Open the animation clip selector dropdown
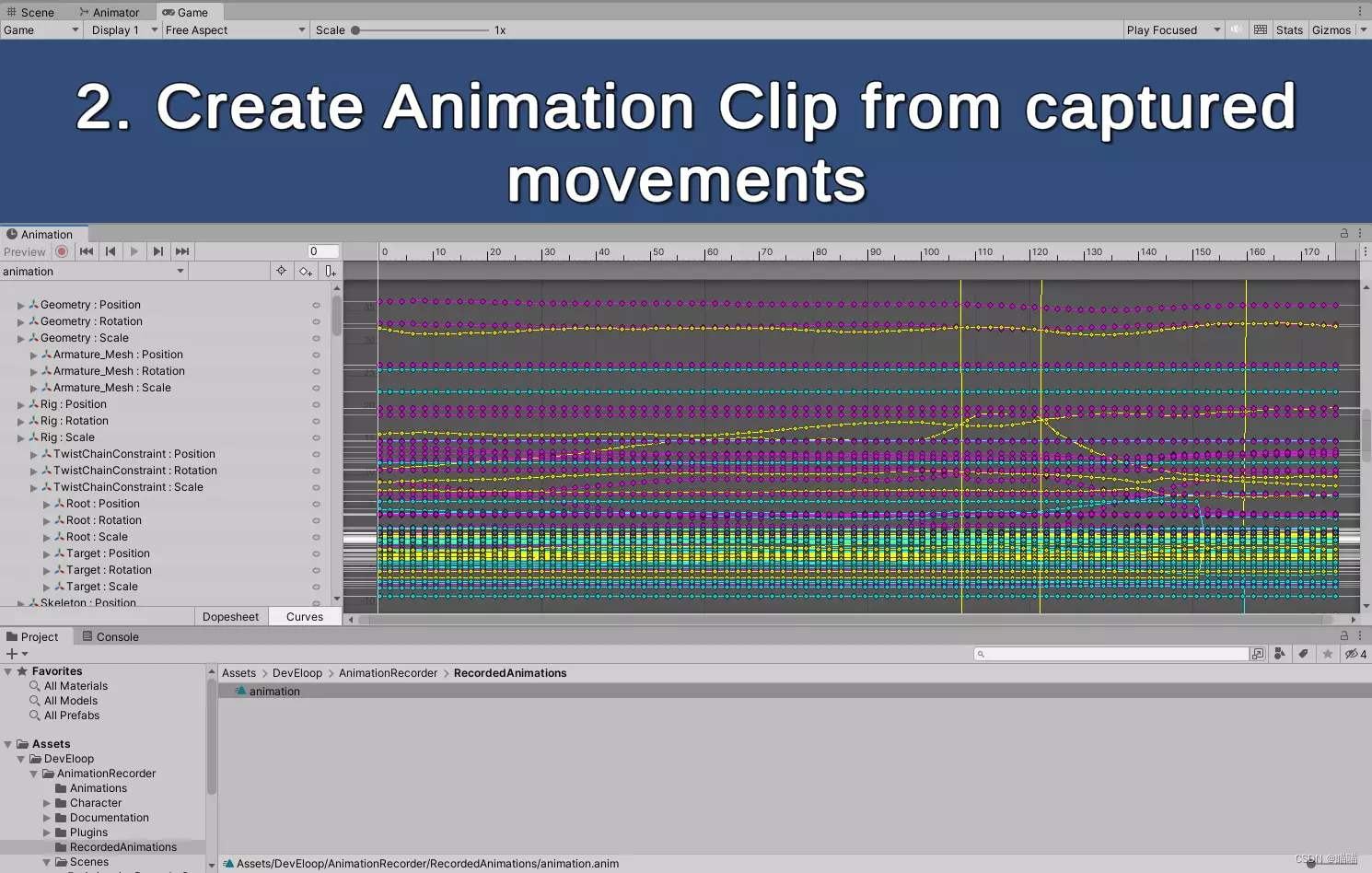Screen dimensions: 1372x873 tap(94, 271)
